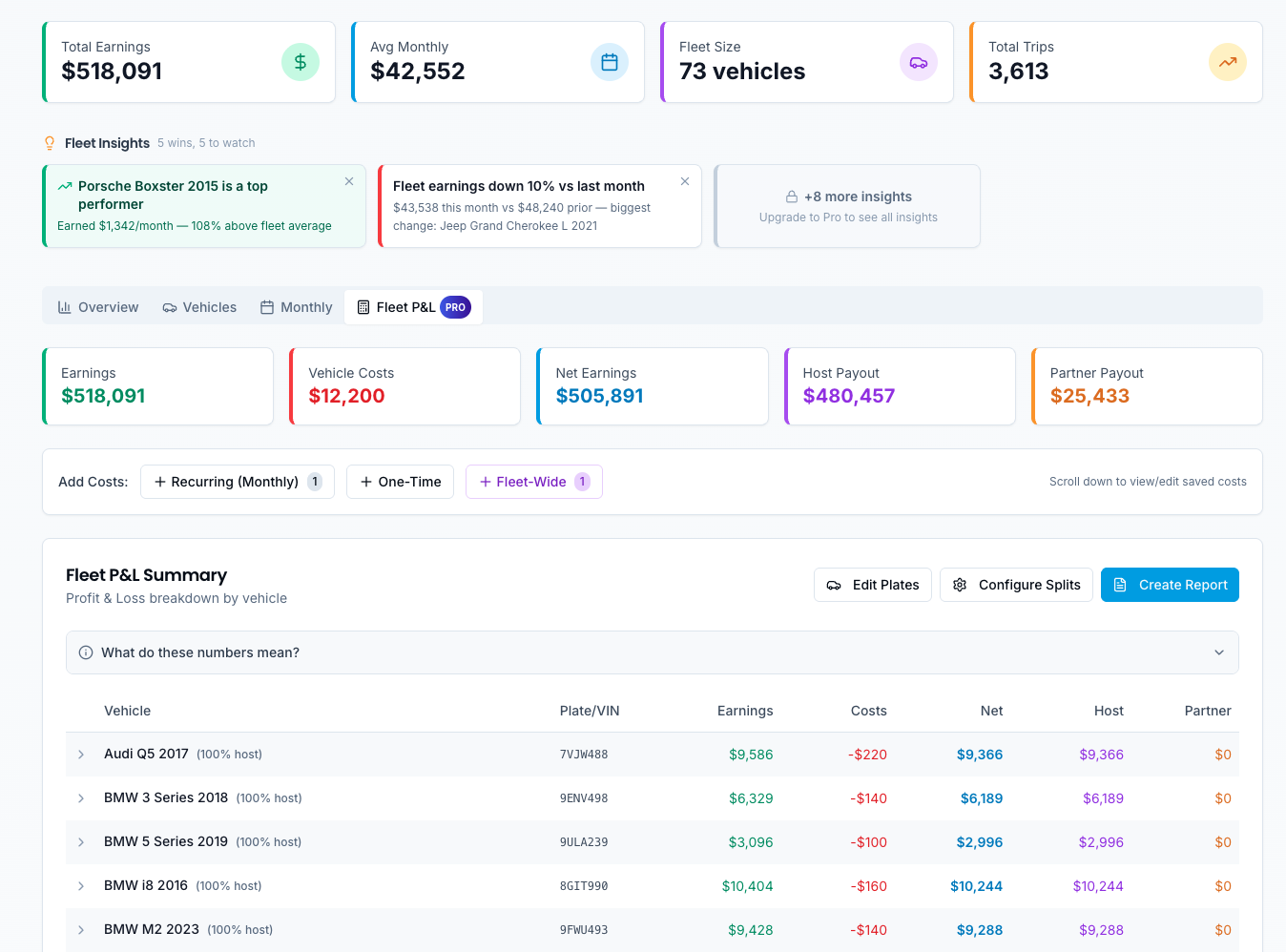This screenshot has height=952, width=1286.
Task: Click the car icon on Fleet Size card
Action: [x=919, y=62]
